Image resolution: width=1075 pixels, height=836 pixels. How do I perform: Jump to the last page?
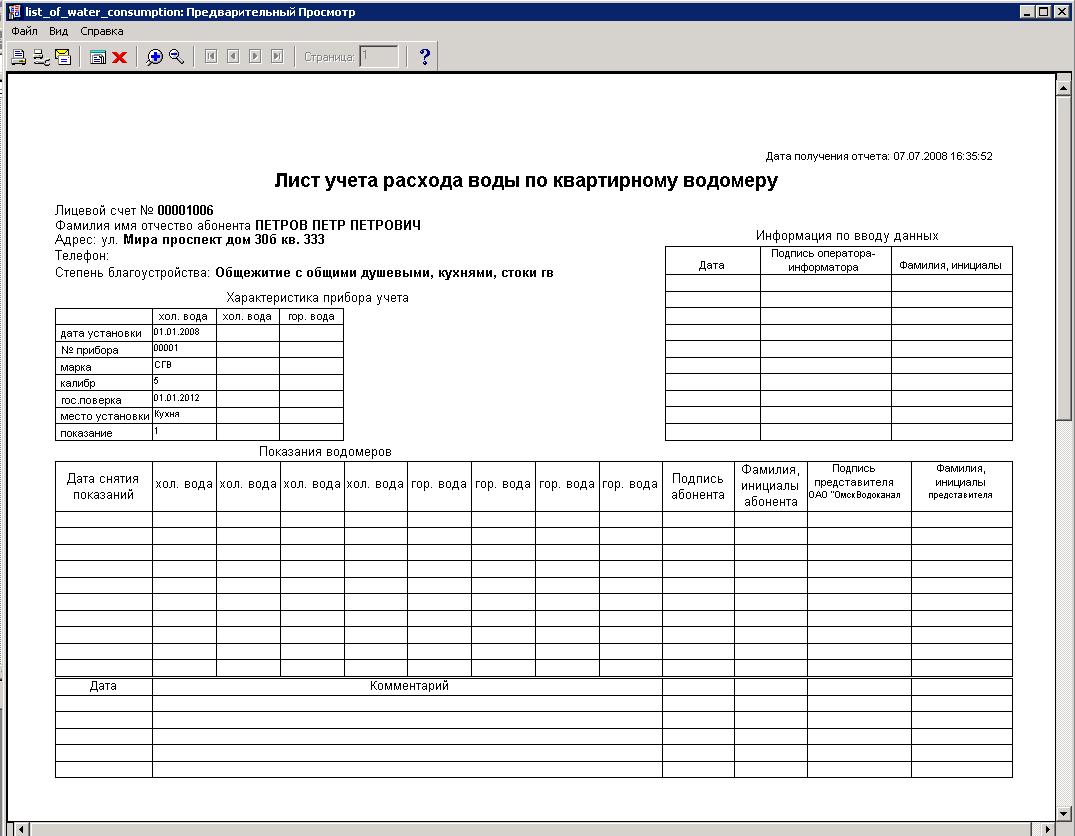click(x=277, y=57)
